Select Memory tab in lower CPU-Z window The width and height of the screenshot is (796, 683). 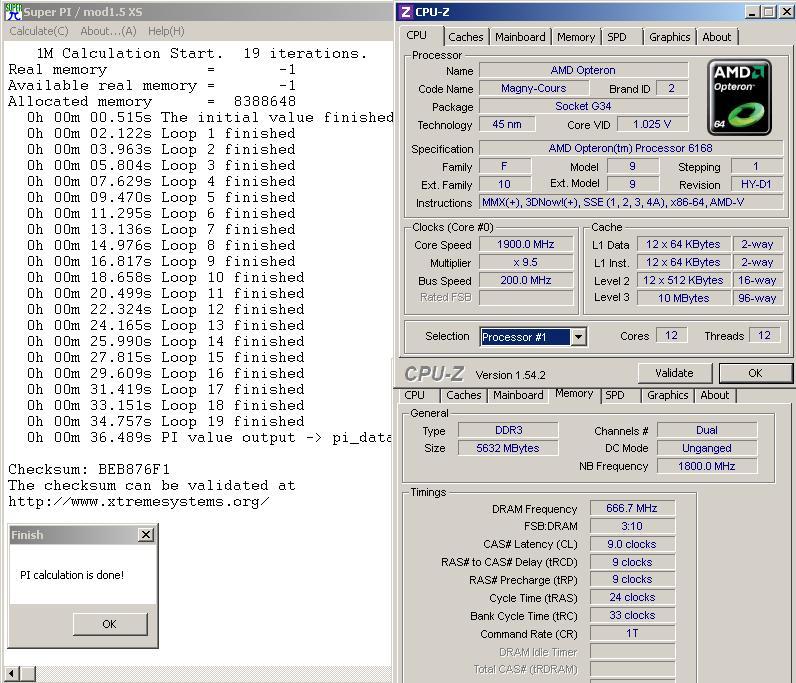574,394
